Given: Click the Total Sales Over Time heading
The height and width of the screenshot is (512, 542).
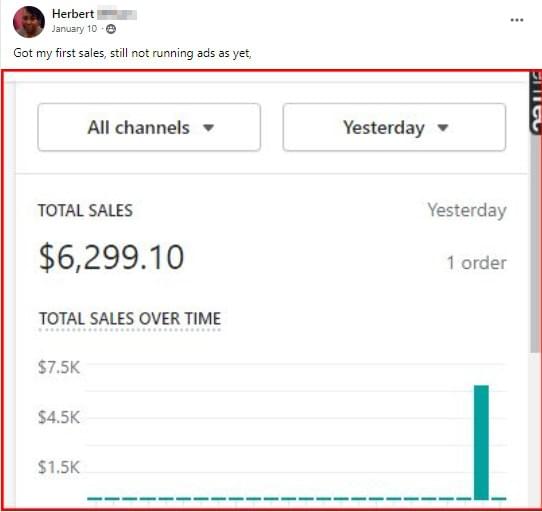Looking at the screenshot, I should pos(130,319).
